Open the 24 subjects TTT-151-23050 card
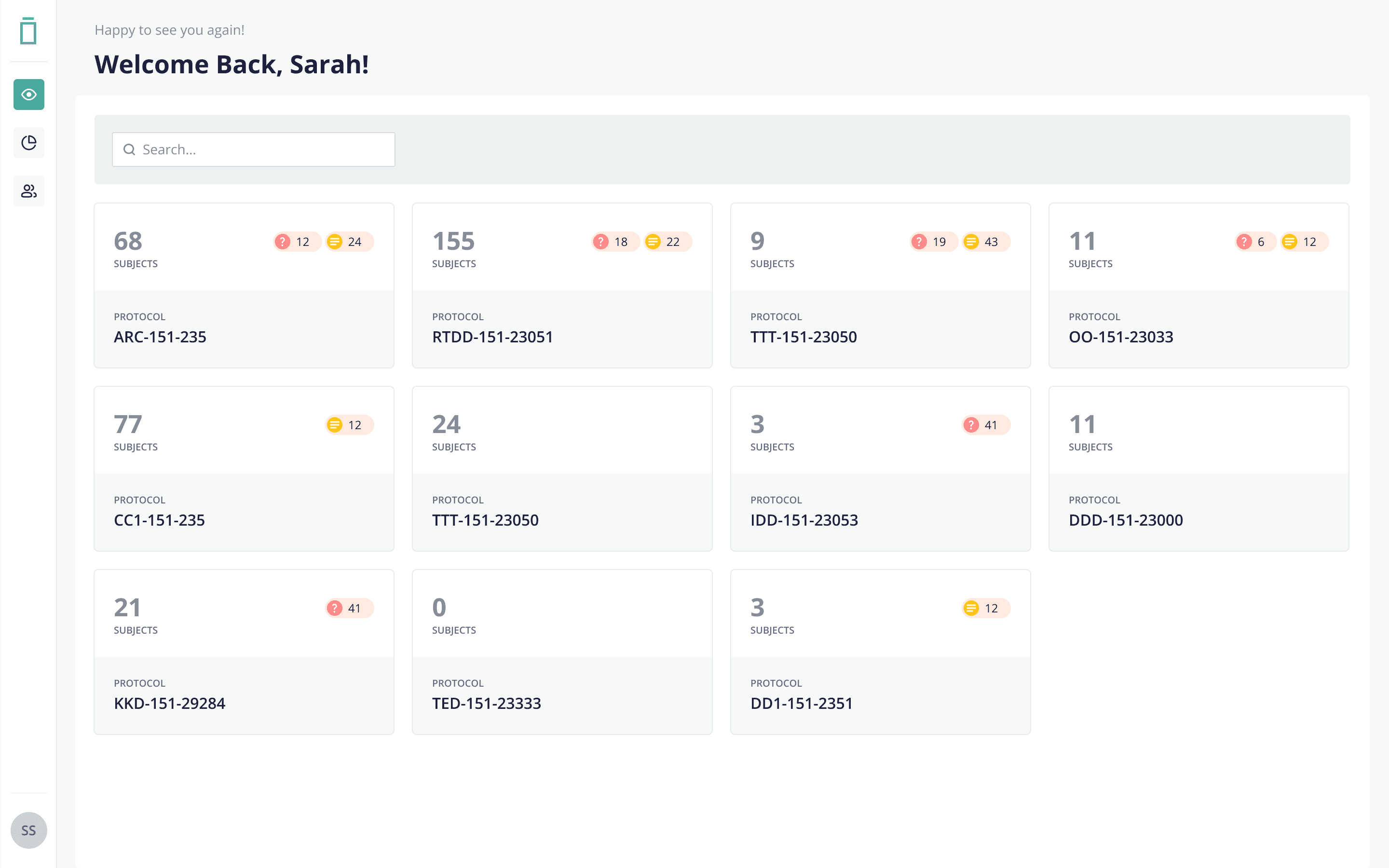Image resolution: width=1389 pixels, height=868 pixels. pos(561,468)
